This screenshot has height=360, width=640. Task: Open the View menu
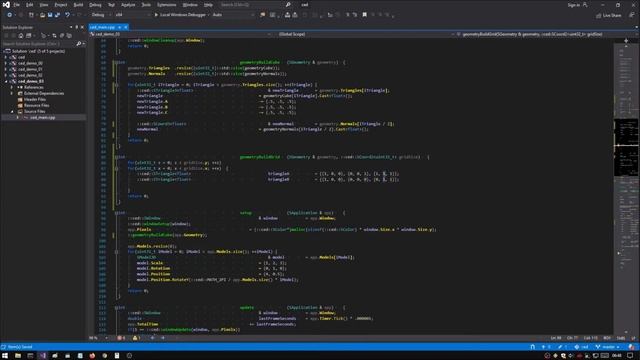[44, 5]
